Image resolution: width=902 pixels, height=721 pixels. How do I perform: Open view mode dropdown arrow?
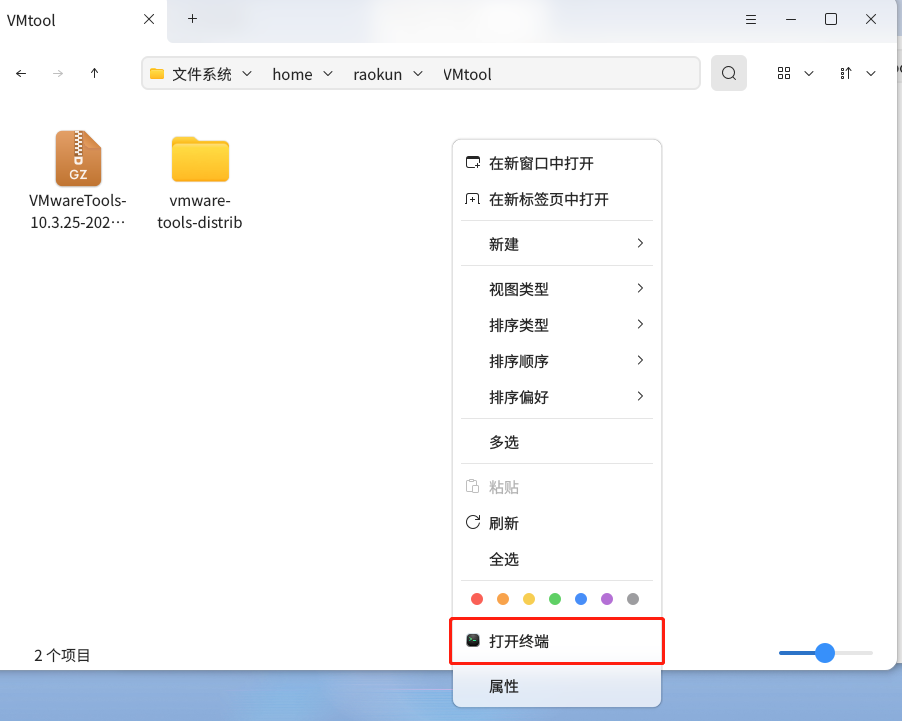tap(809, 74)
